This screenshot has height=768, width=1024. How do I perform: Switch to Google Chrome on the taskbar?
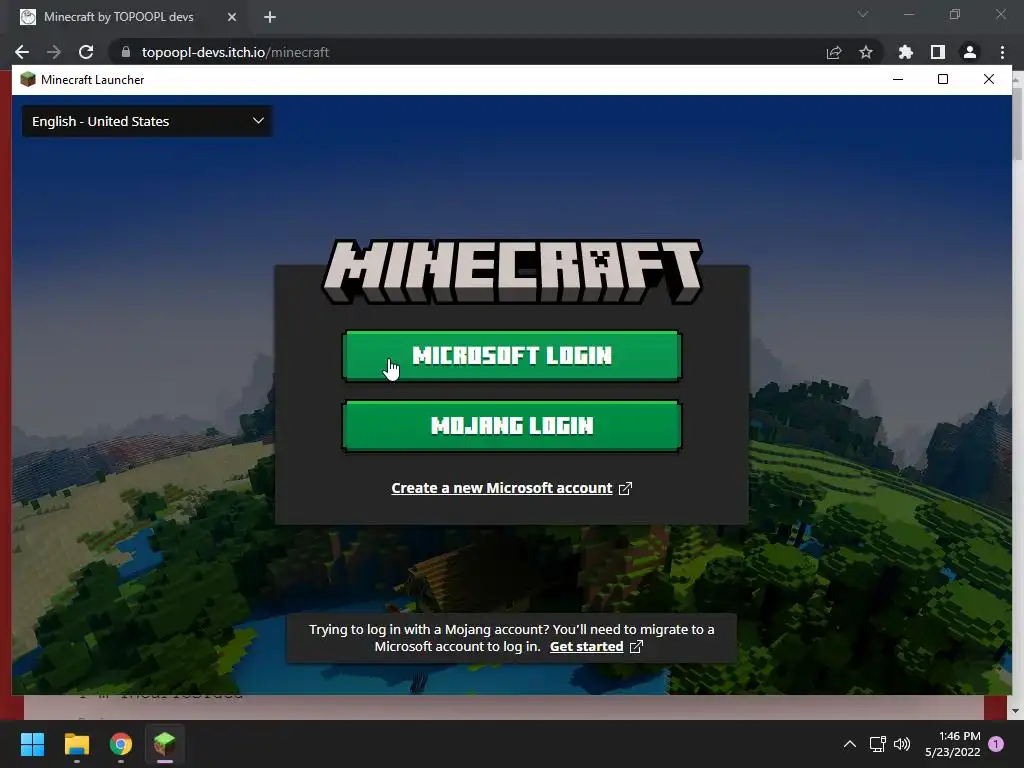pos(121,744)
